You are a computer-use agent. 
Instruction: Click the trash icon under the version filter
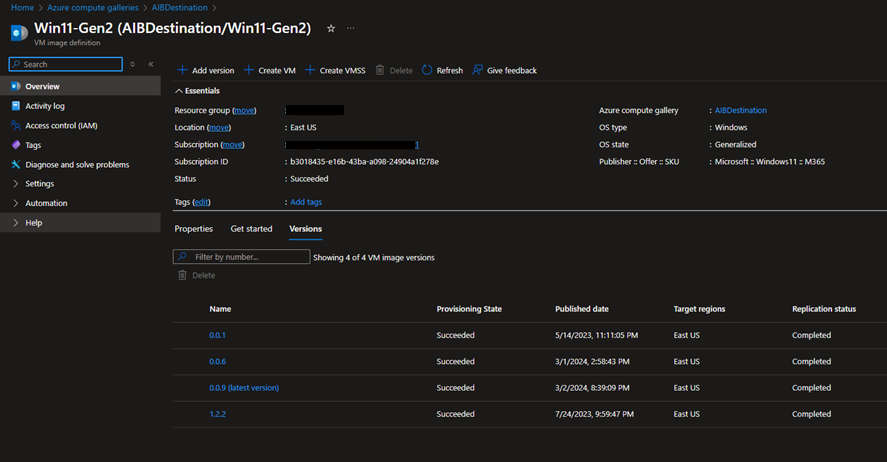(182, 275)
